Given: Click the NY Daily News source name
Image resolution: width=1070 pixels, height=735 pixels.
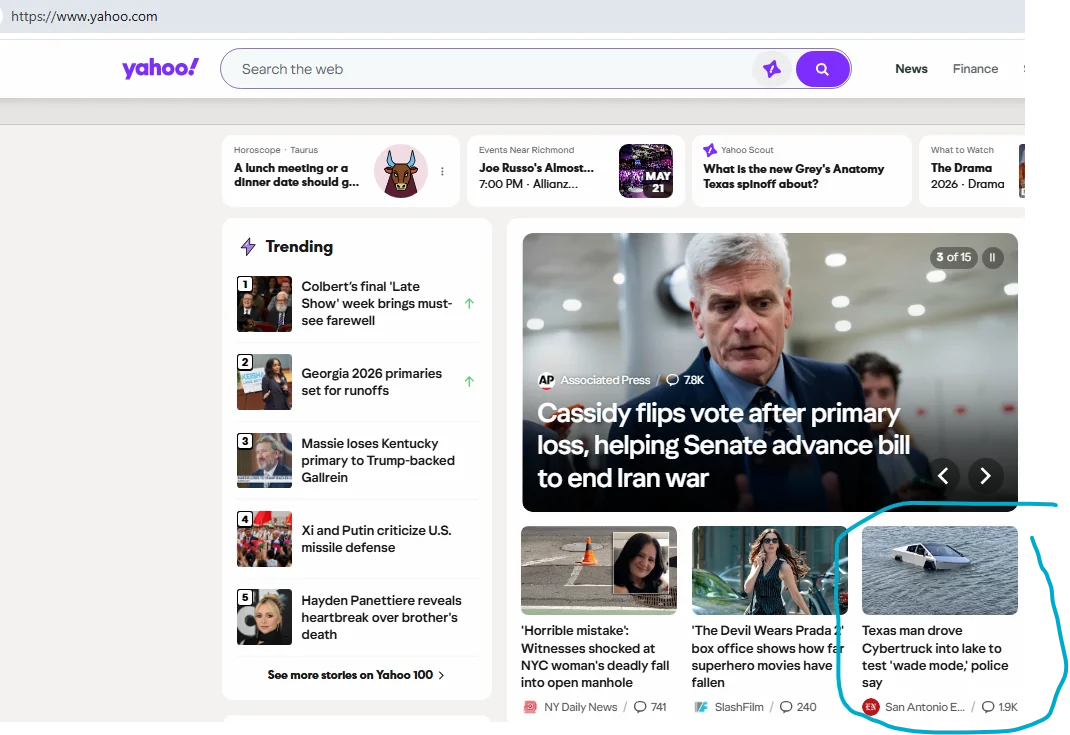Looking at the screenshot, I should point(581,707).
